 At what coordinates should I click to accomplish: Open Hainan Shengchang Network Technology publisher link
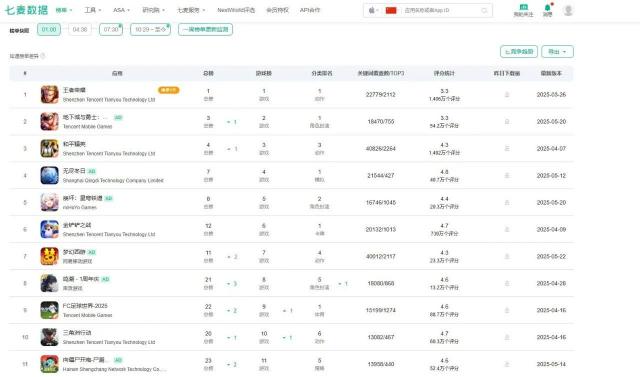(x=114, y=369)
